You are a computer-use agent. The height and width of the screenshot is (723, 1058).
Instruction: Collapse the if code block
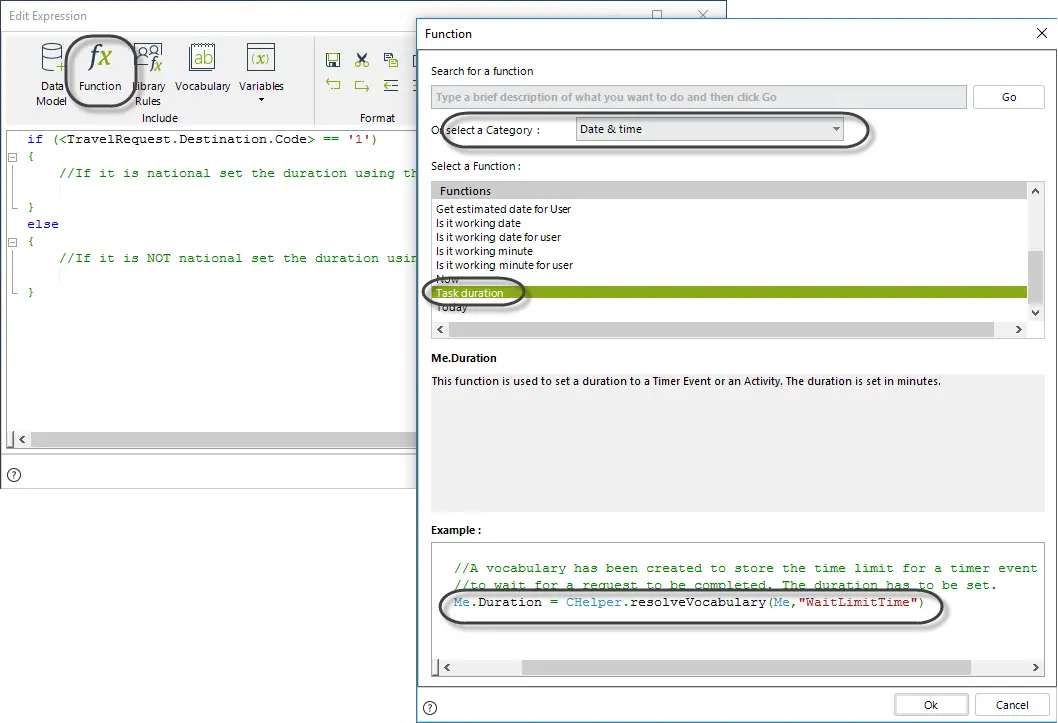[x=12, y=156]
